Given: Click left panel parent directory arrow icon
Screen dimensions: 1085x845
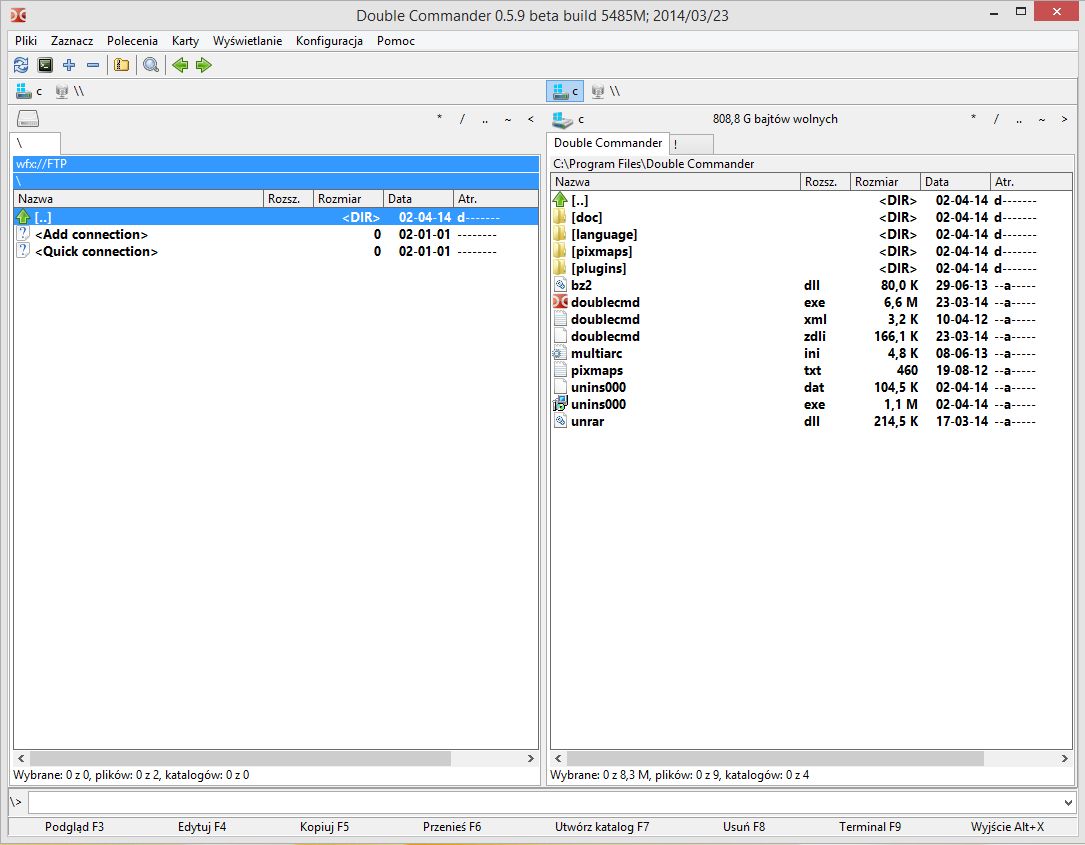Looking at the screenshot, I should tap(23, 217).
